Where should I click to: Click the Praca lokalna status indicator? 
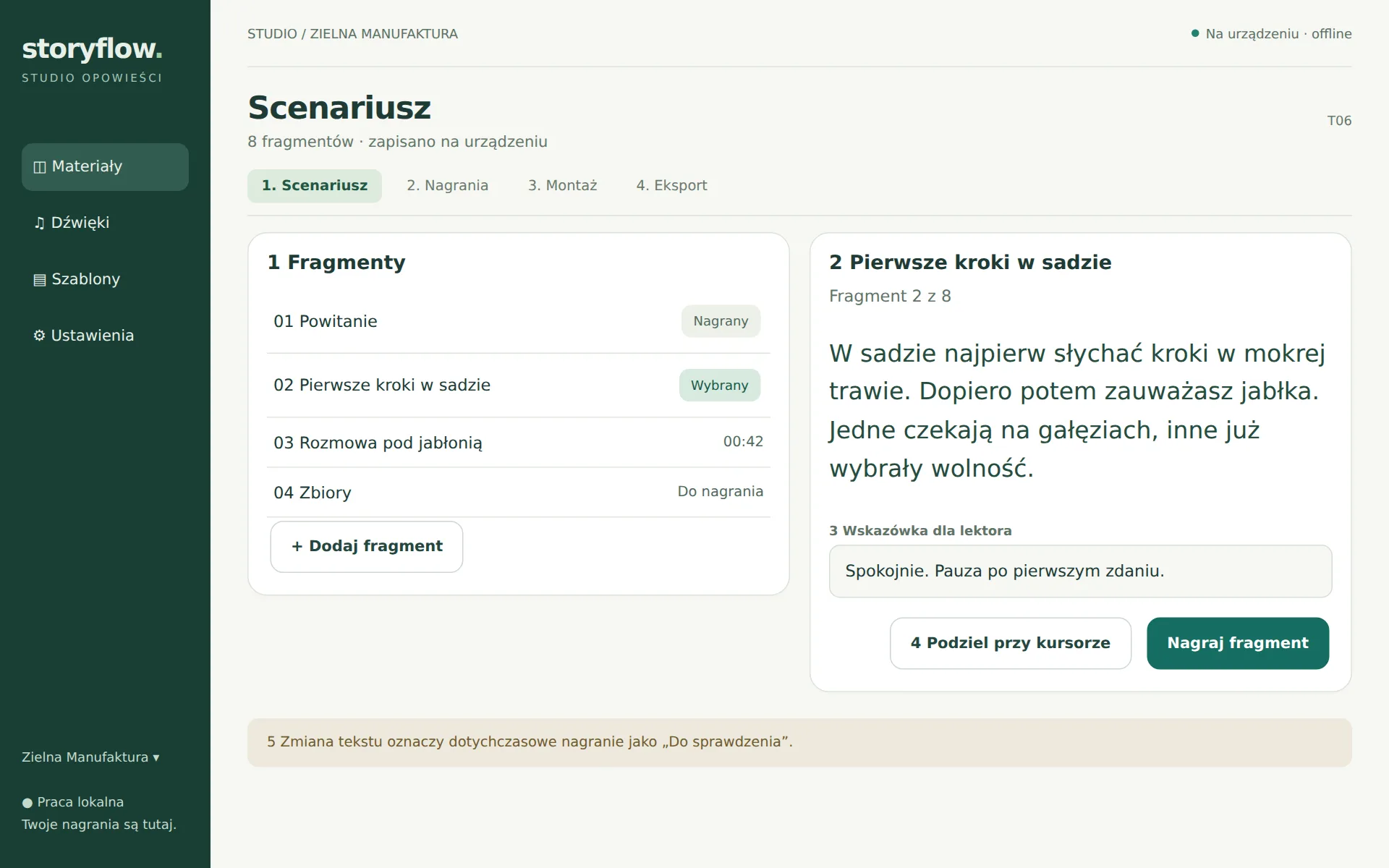point(73,802)
